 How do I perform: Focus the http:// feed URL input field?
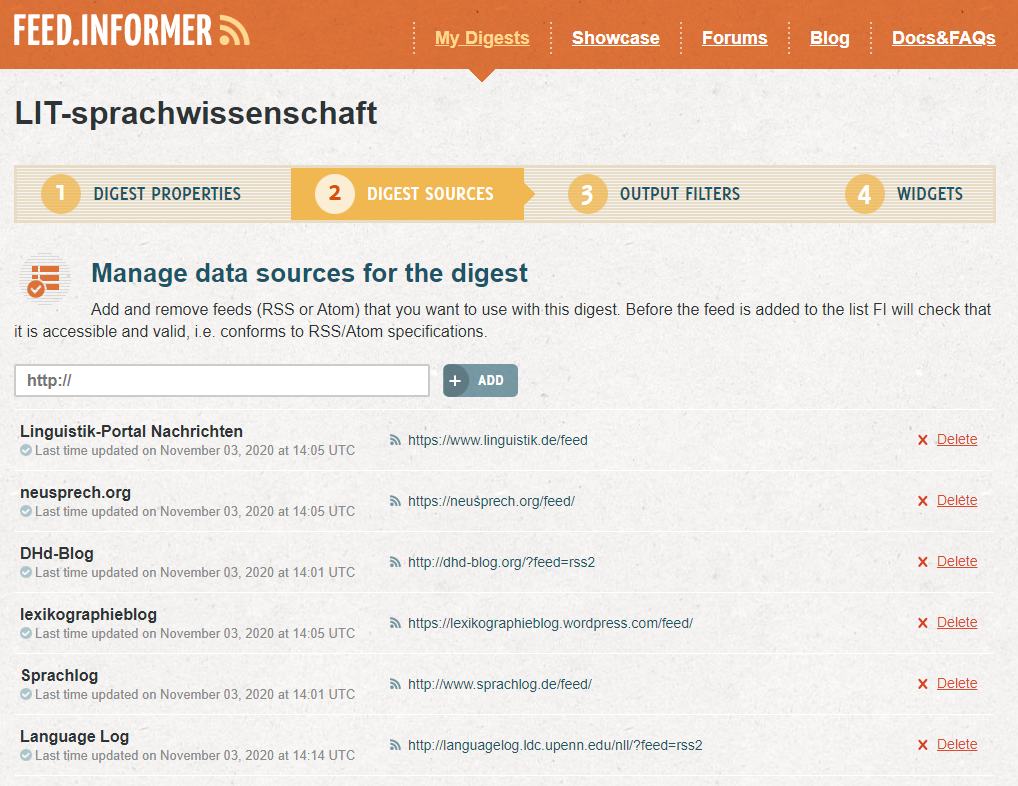[222, 380]
